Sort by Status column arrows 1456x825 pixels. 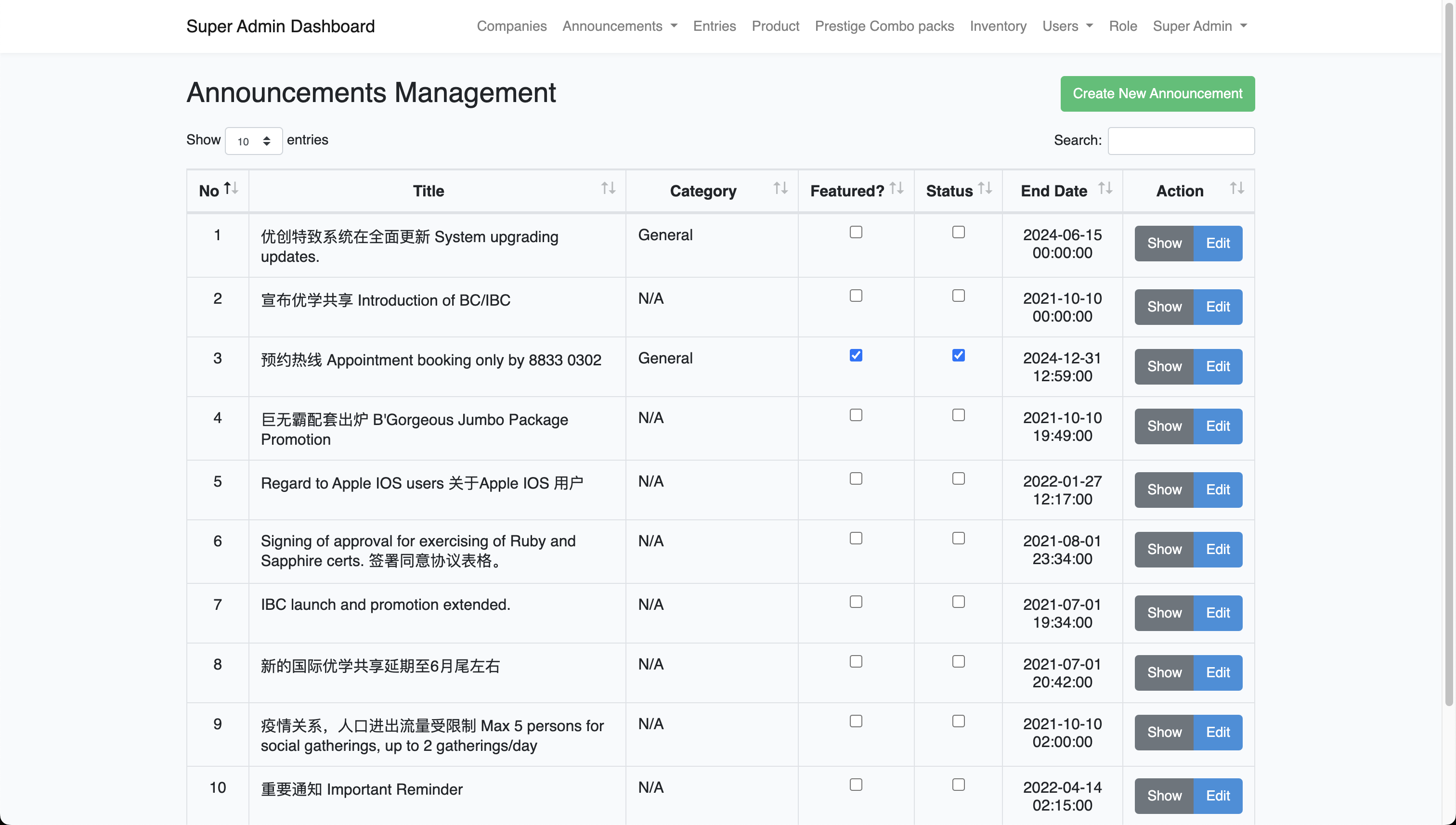[985, 188]
